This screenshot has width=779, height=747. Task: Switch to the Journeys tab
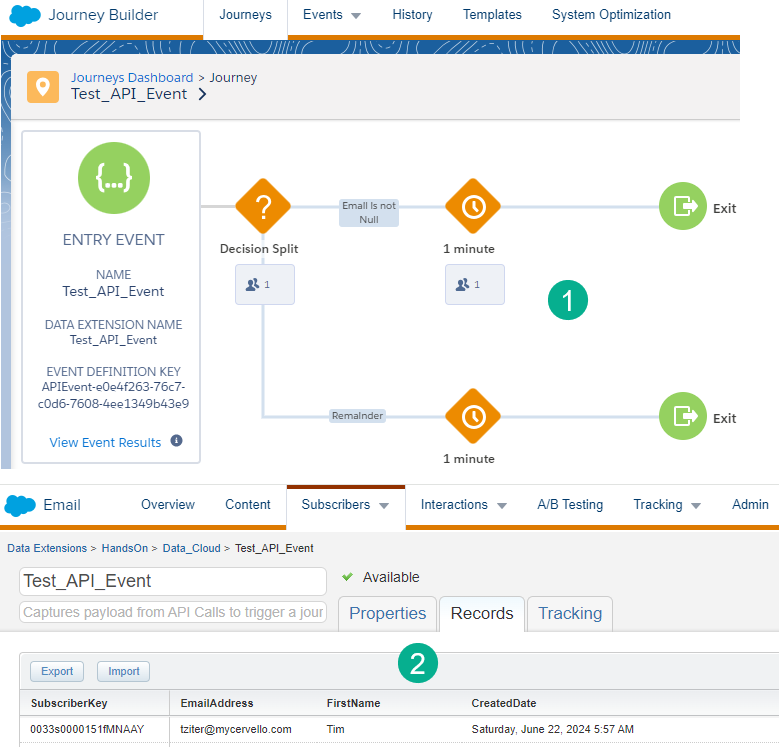tap(245, 15)
